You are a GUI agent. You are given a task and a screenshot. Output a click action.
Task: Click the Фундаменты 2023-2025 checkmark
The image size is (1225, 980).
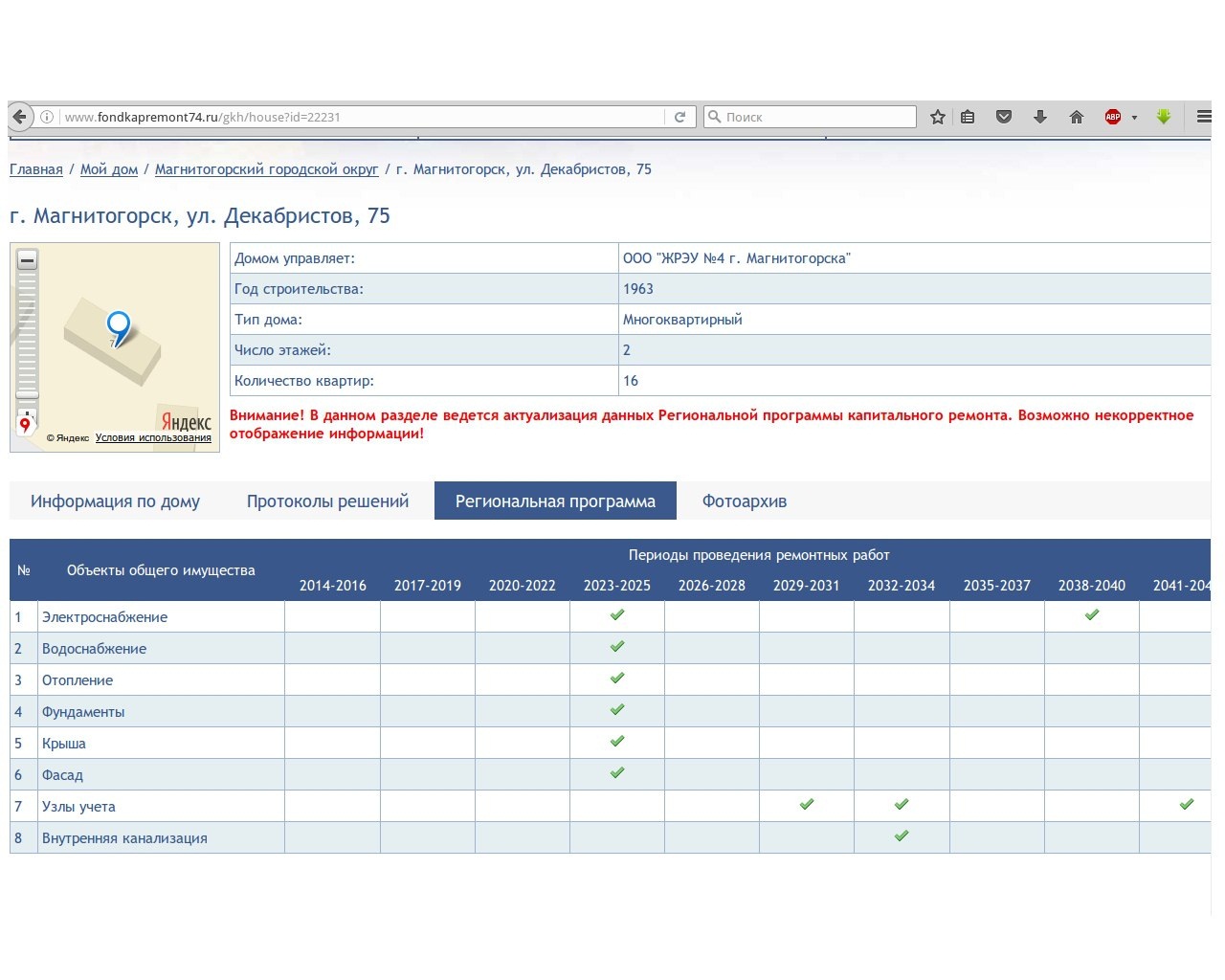[617, 709]
